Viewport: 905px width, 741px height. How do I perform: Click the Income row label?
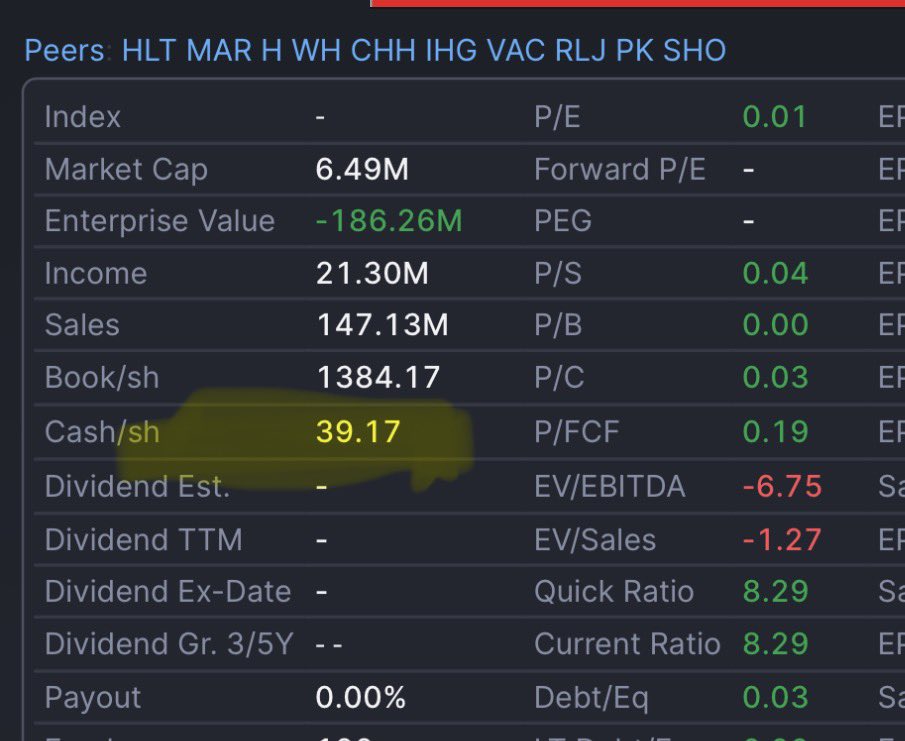point(96,273)
